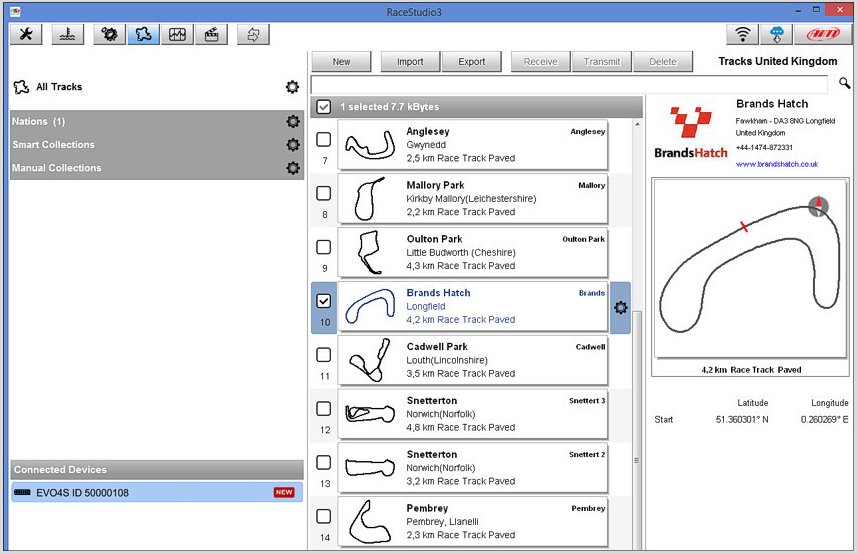
Task: Click the Tracks map toolbar icon
Action: click(144, 34)
